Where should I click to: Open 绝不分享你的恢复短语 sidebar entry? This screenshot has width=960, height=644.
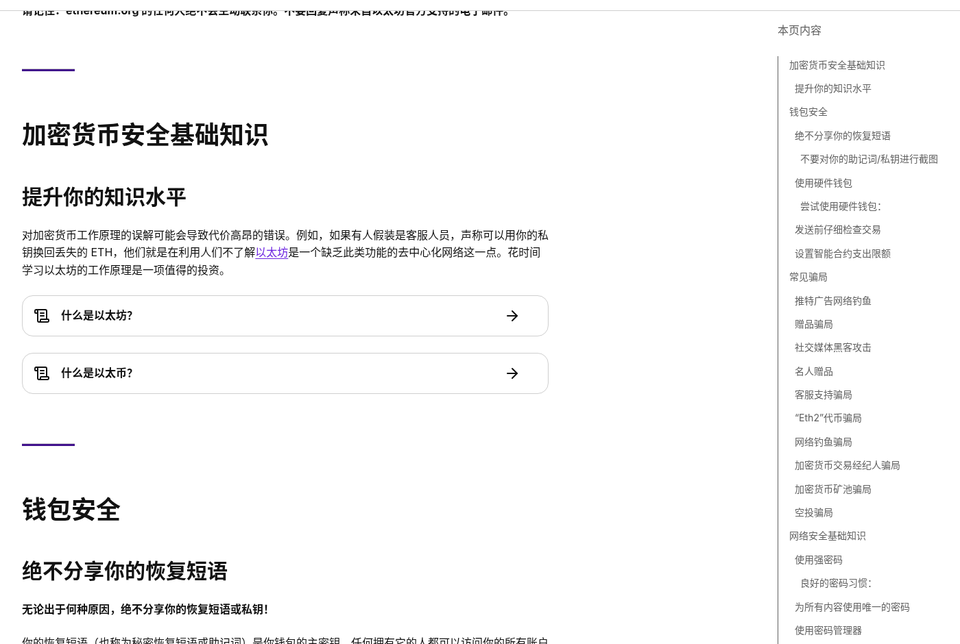(x=842, y=136)
